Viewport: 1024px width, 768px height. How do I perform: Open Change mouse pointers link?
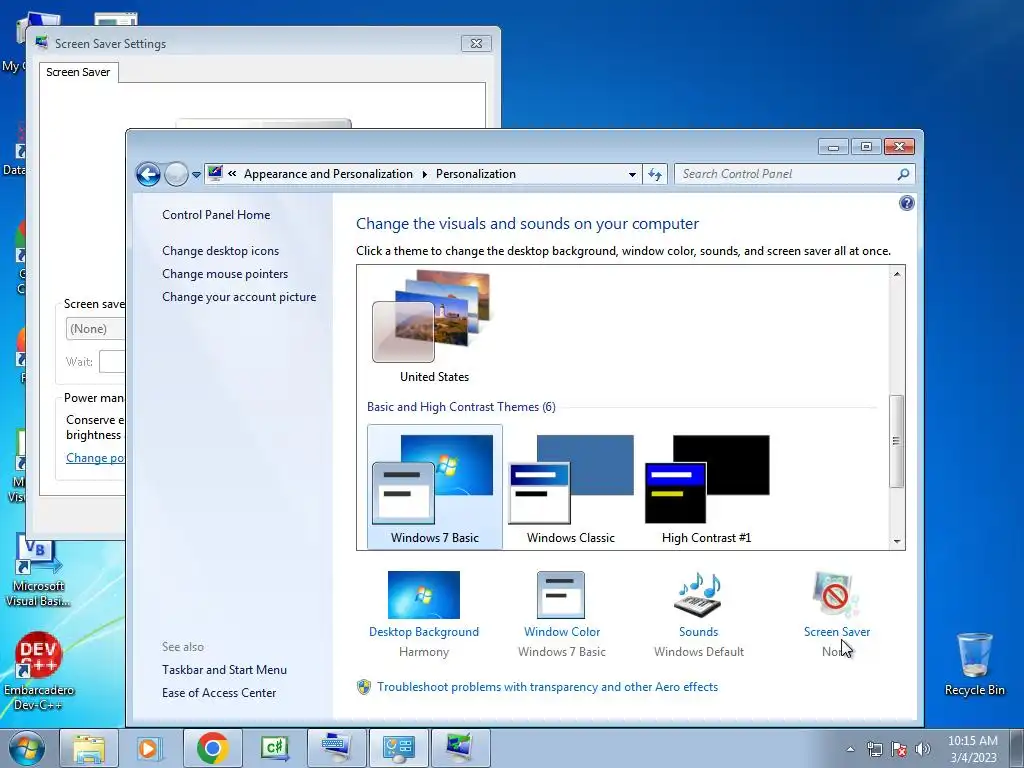point(225,274)
